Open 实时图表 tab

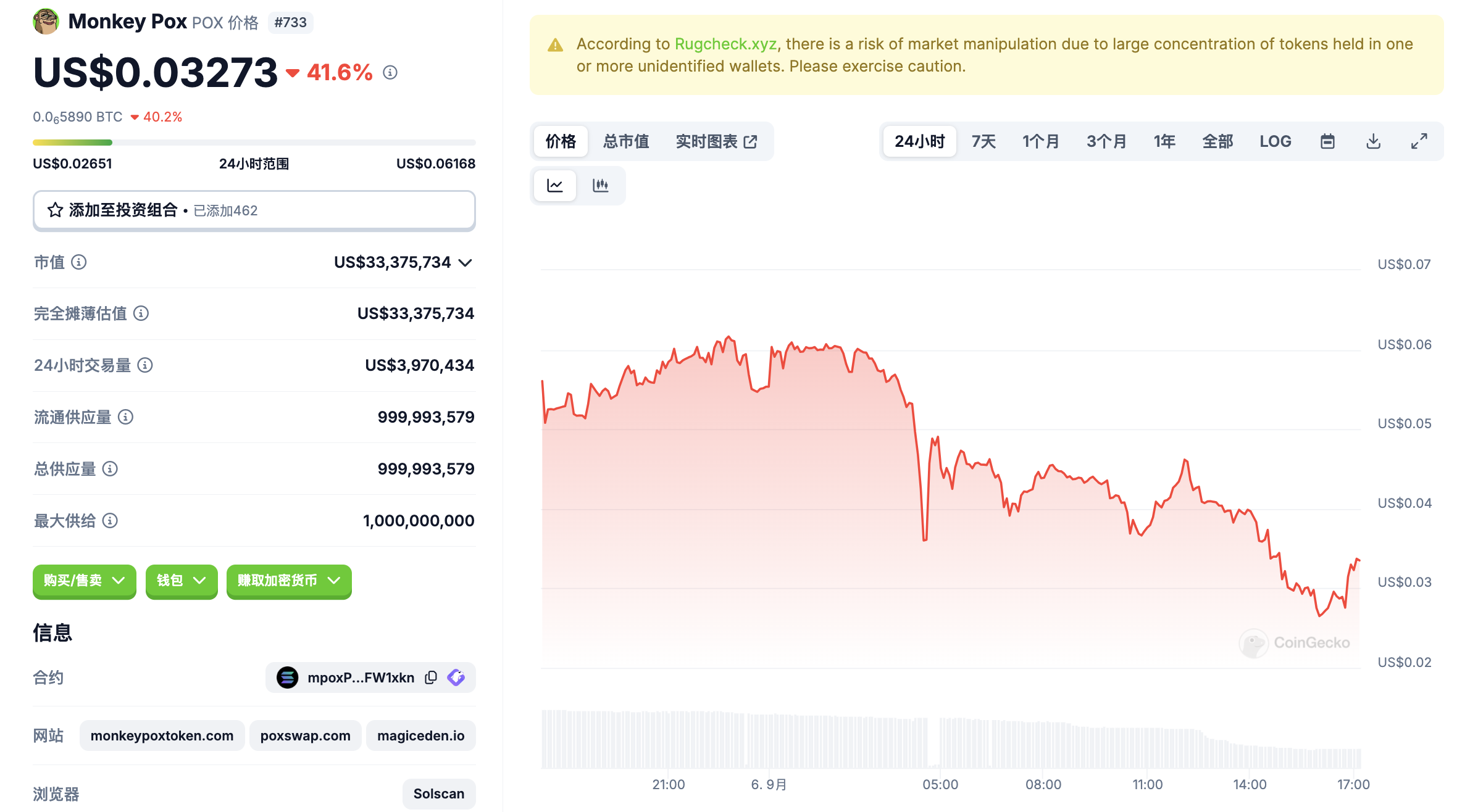tap(716, 141)
